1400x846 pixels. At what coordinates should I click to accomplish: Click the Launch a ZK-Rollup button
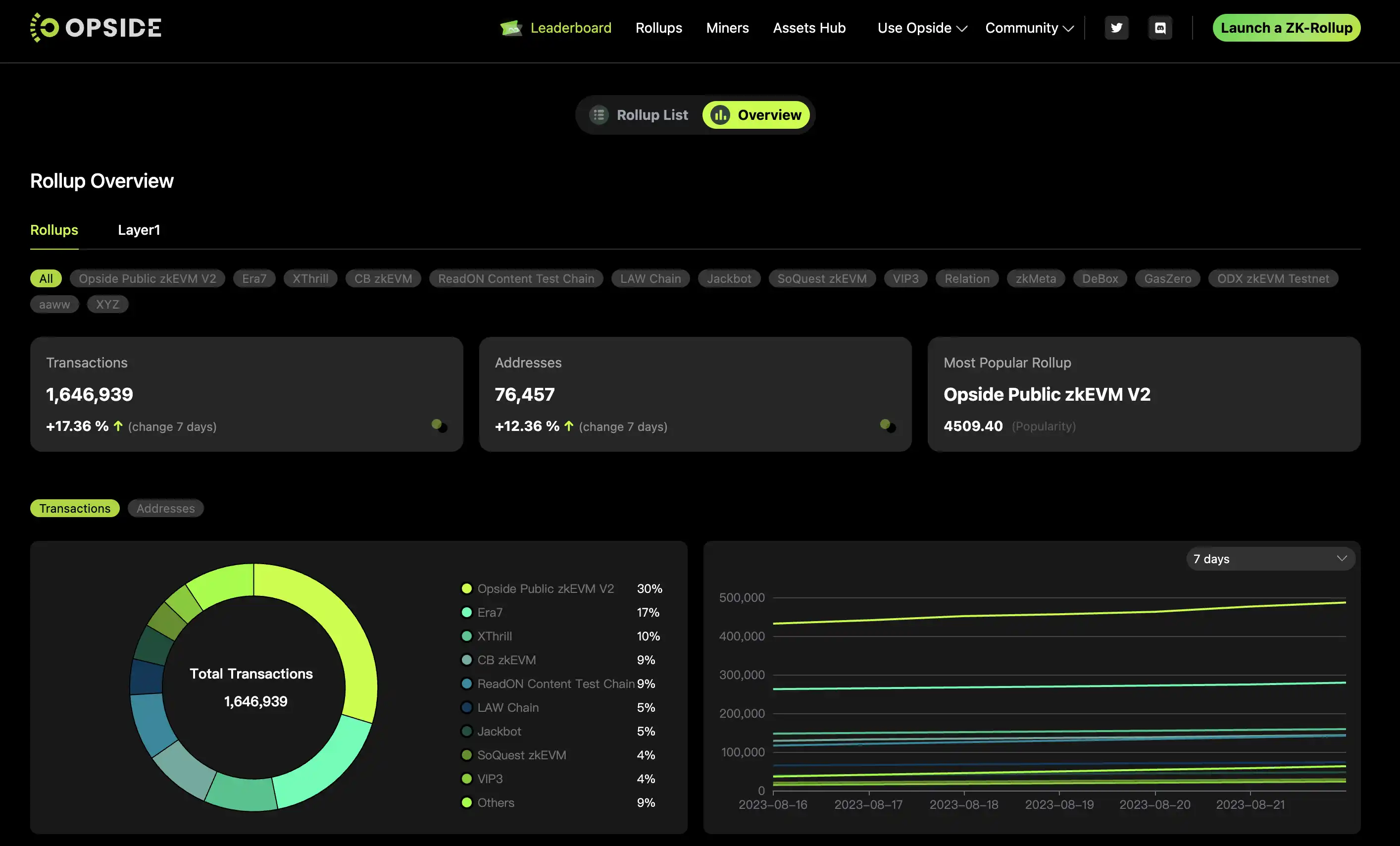[1286, 27]
